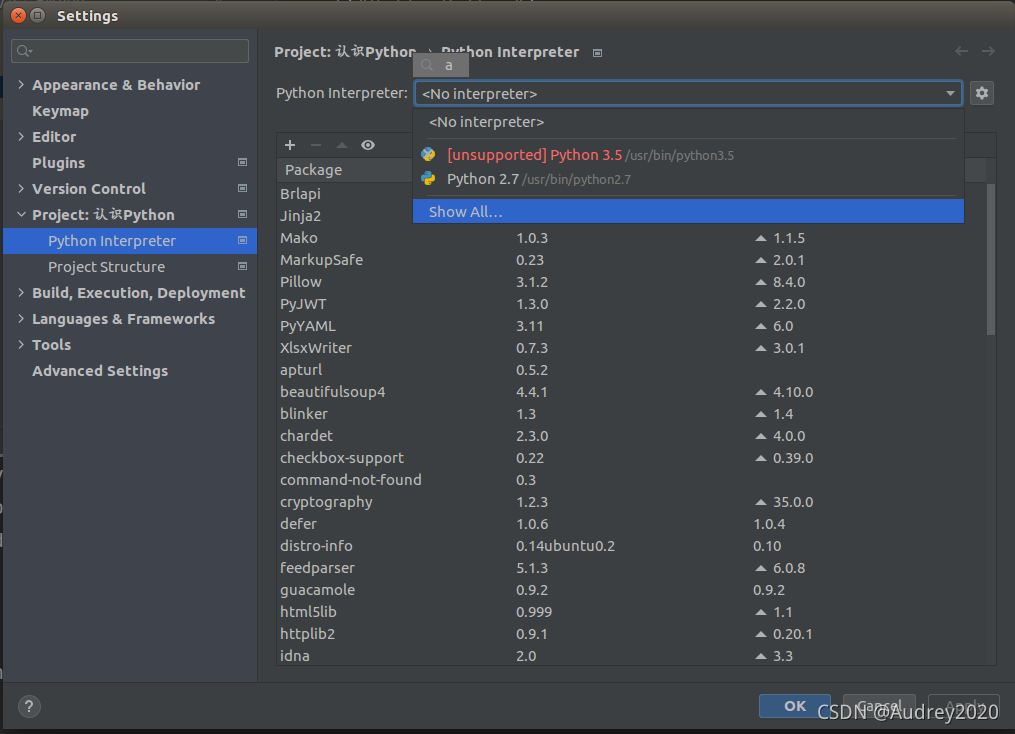Click the uninstall package minus icon
The image size is (1015, 734).
[x=316, y=145]
